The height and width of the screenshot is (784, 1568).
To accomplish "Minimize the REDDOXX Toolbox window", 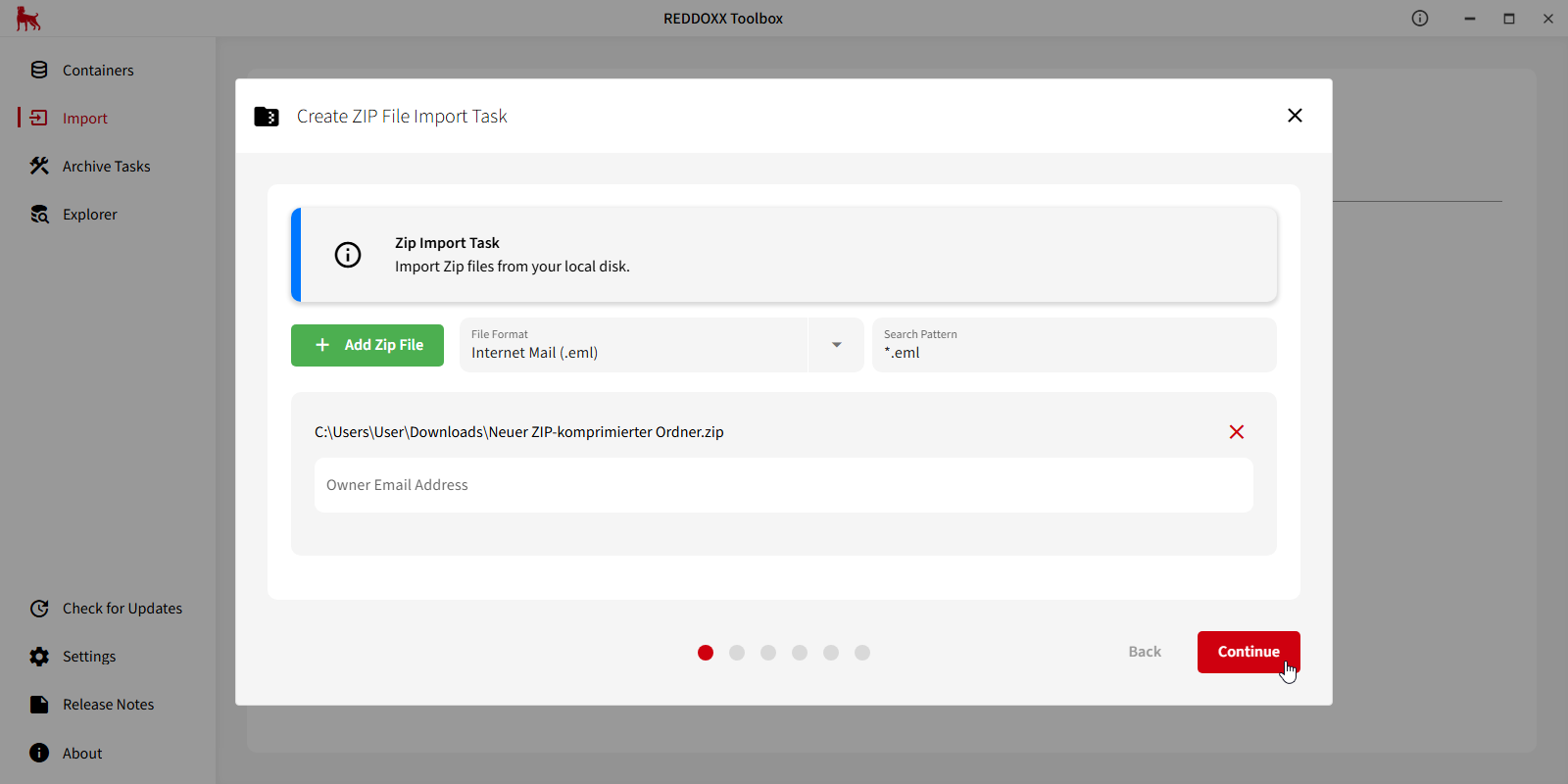I will click(x=1470, y=19).
